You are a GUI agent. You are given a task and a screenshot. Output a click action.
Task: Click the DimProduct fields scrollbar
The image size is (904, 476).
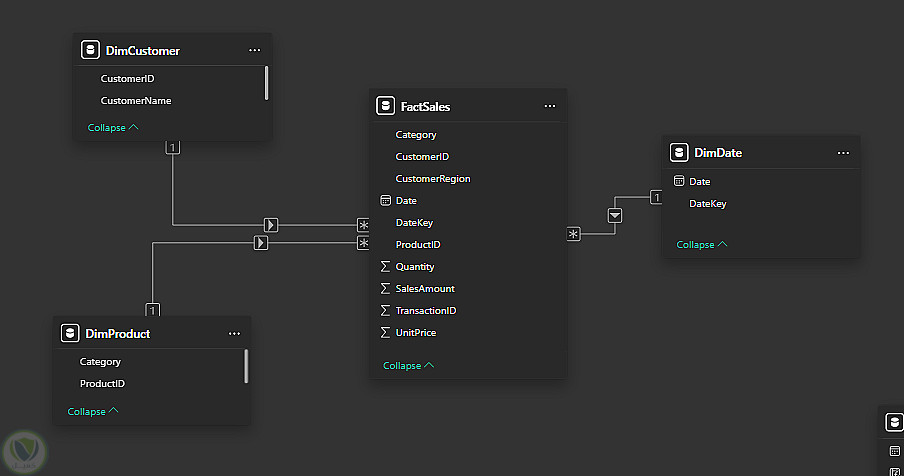[x=246, y=366]
